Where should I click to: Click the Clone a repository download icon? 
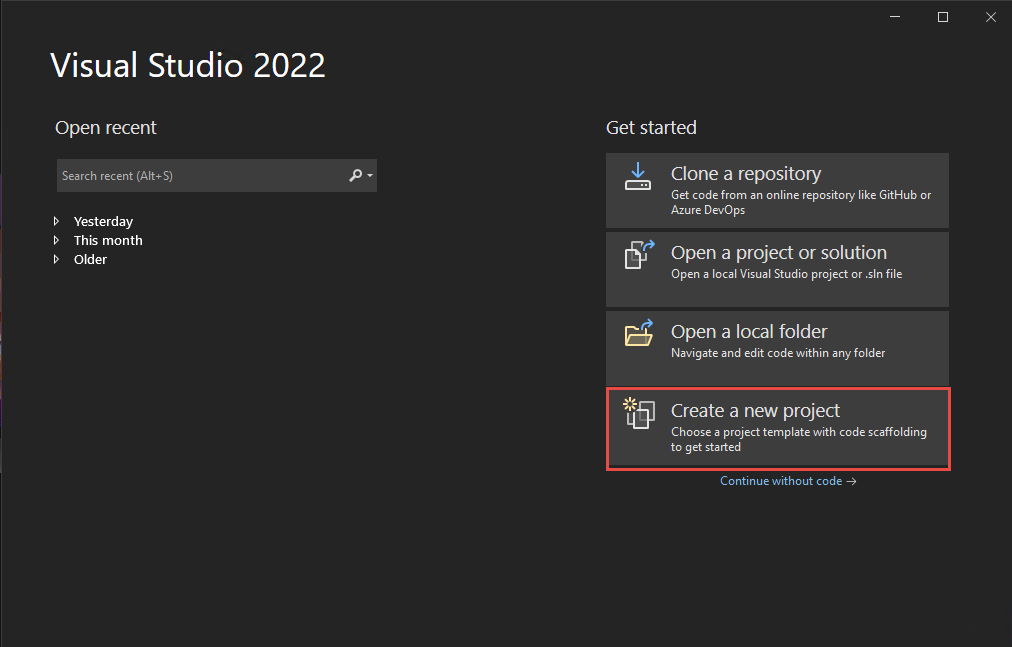pyautogui.click(x=638, y=176)
